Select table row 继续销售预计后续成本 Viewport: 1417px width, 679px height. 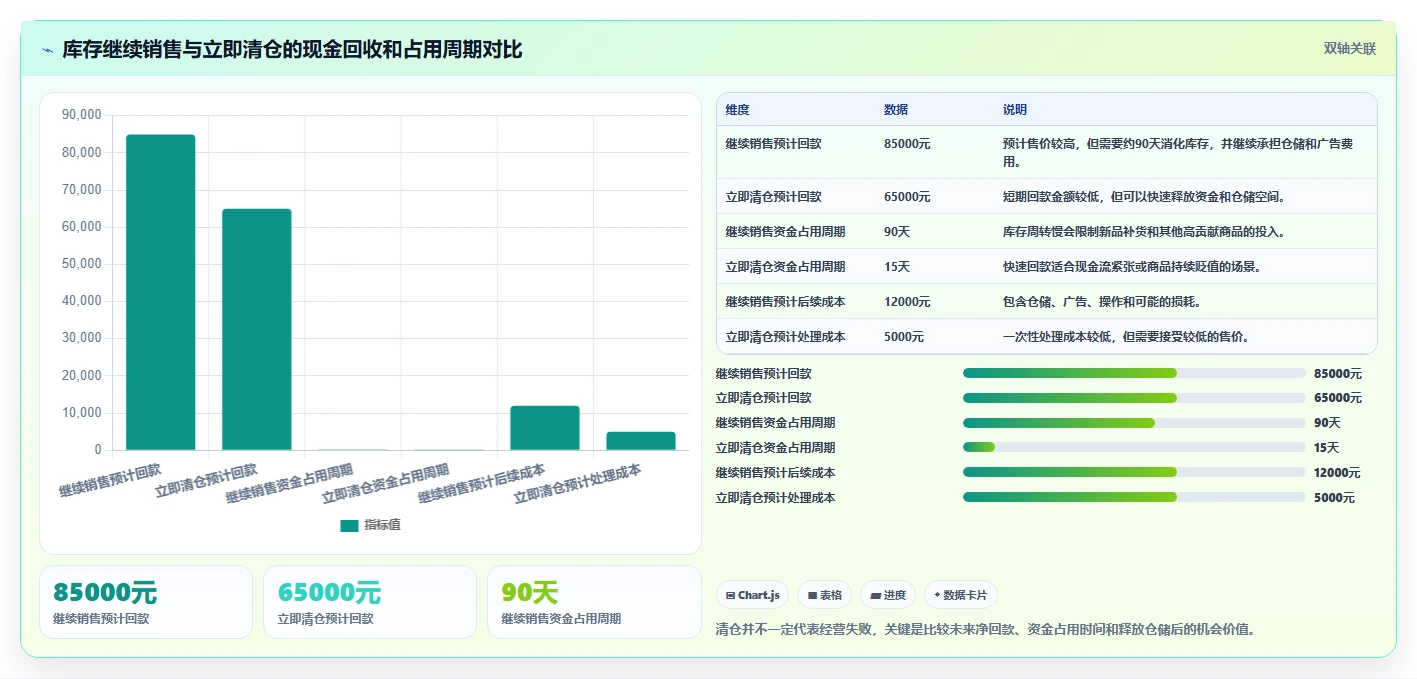pyautogui.click(x=1047, y=301)
